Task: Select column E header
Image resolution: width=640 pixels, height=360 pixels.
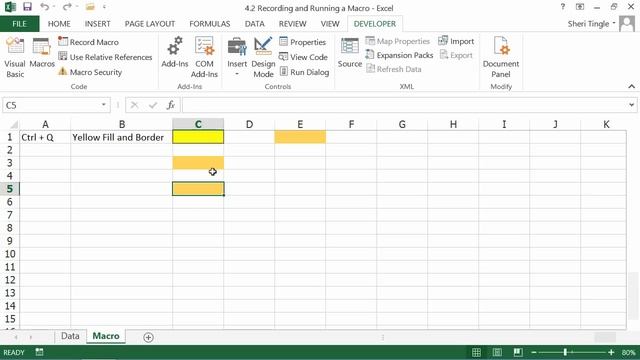Action: [300, 124]
